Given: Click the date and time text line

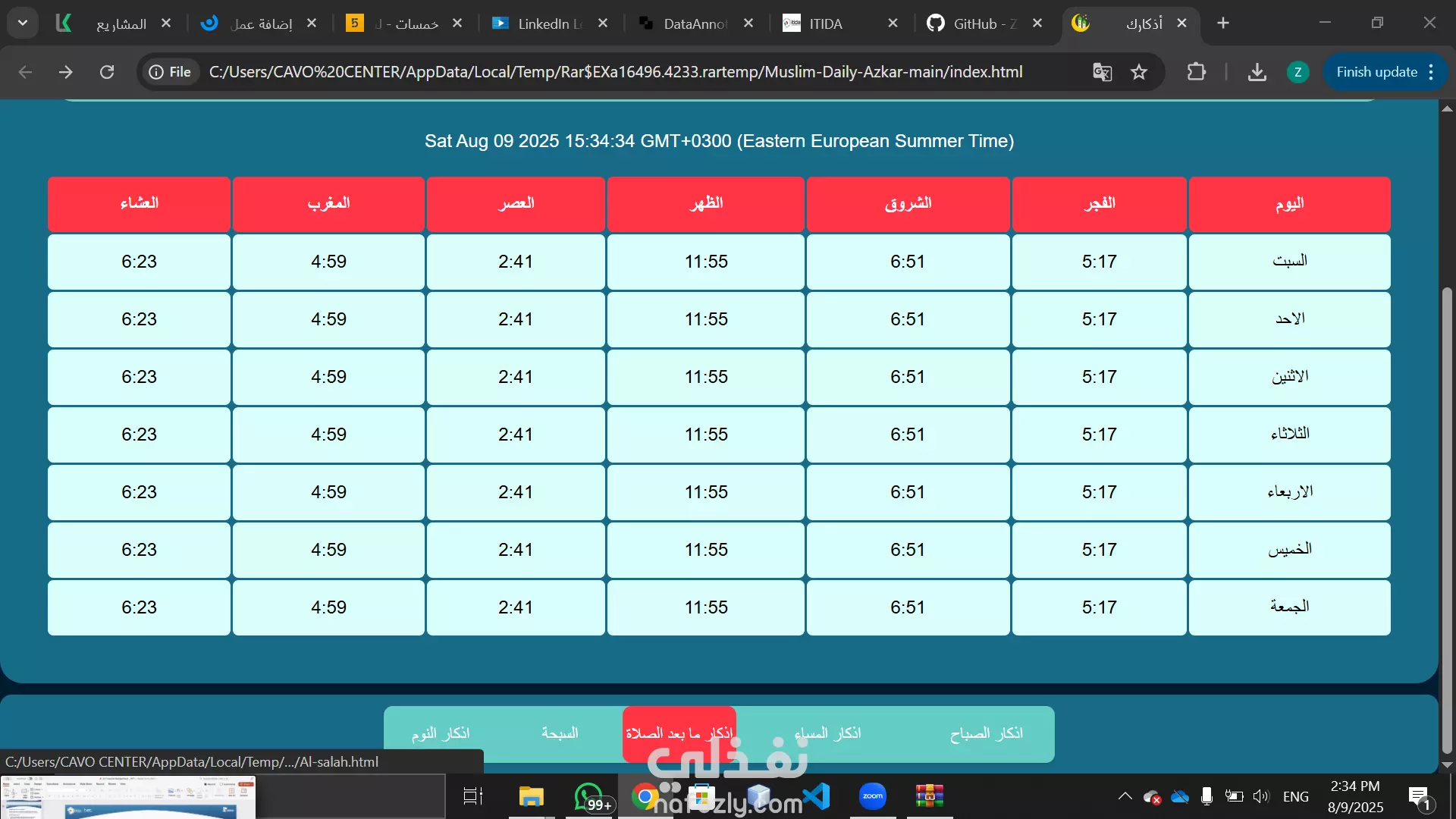Looking at the screenshot, I should click(x=719, y=141).
